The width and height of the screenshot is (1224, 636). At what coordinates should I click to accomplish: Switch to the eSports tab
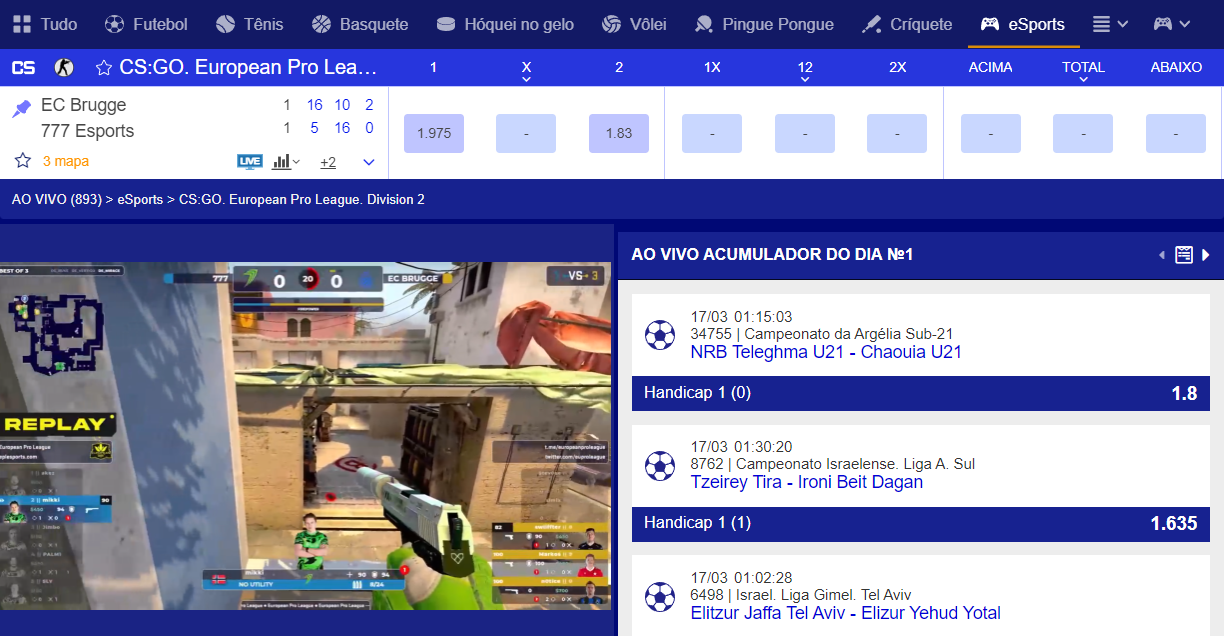click(1022, 24)
